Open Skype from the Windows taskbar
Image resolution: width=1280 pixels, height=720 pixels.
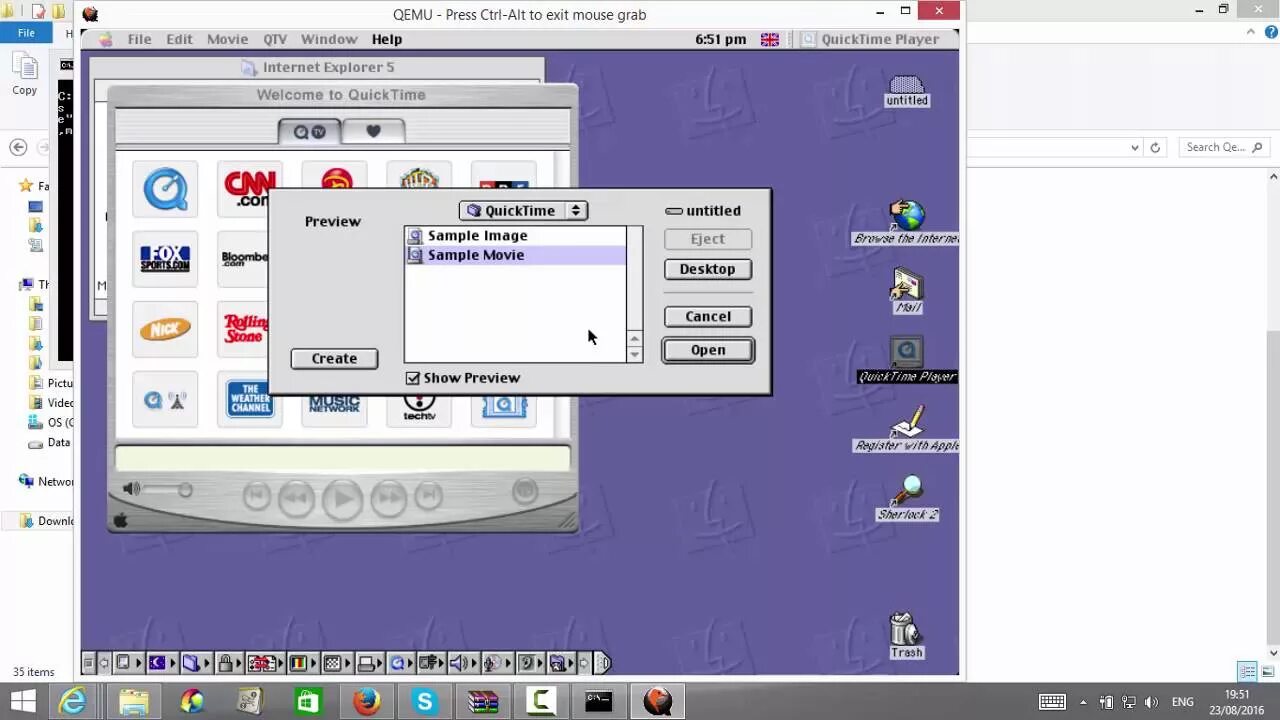pos(425,701)
